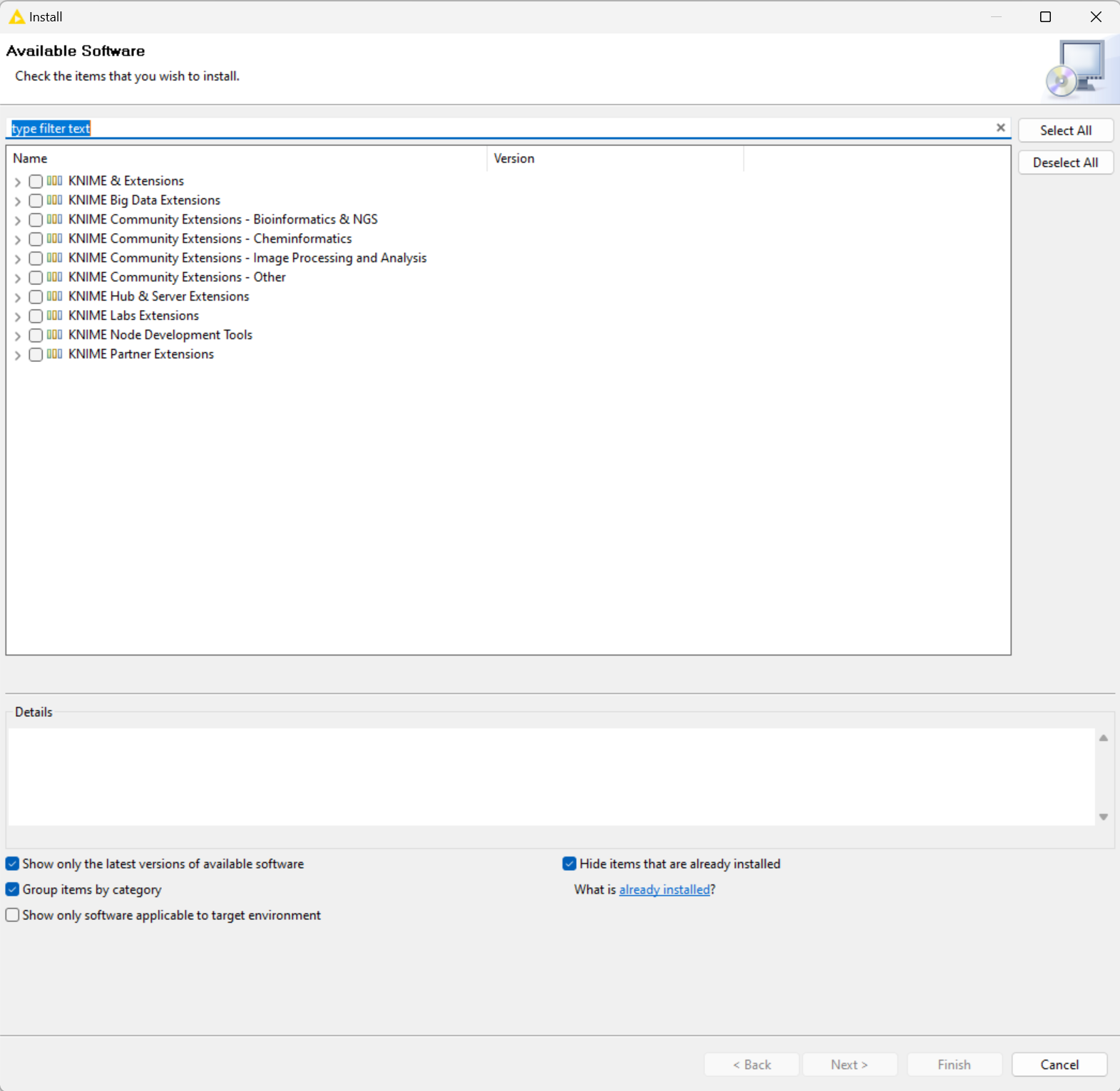Click the KNIME Partner Extensions category icon
1120x1091 pixels.
click(54, 354)
